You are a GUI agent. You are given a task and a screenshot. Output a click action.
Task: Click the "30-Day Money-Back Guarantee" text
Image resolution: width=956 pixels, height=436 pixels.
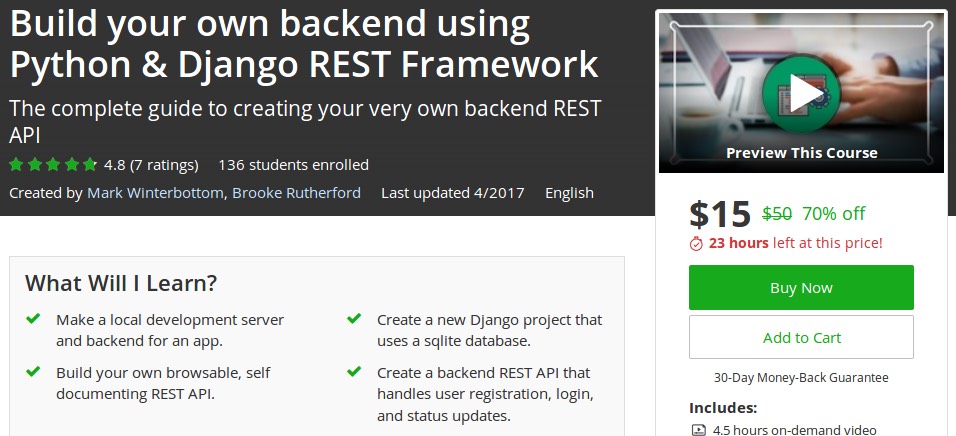coord(801,378)
